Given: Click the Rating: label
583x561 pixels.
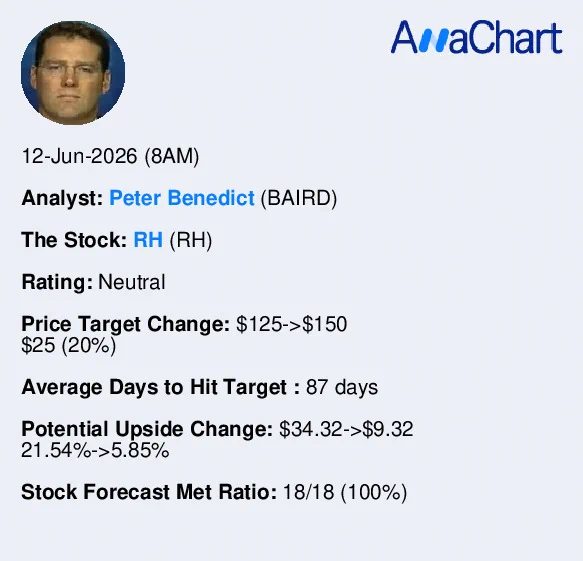Looking at the screenshot, I should point(57,283).
